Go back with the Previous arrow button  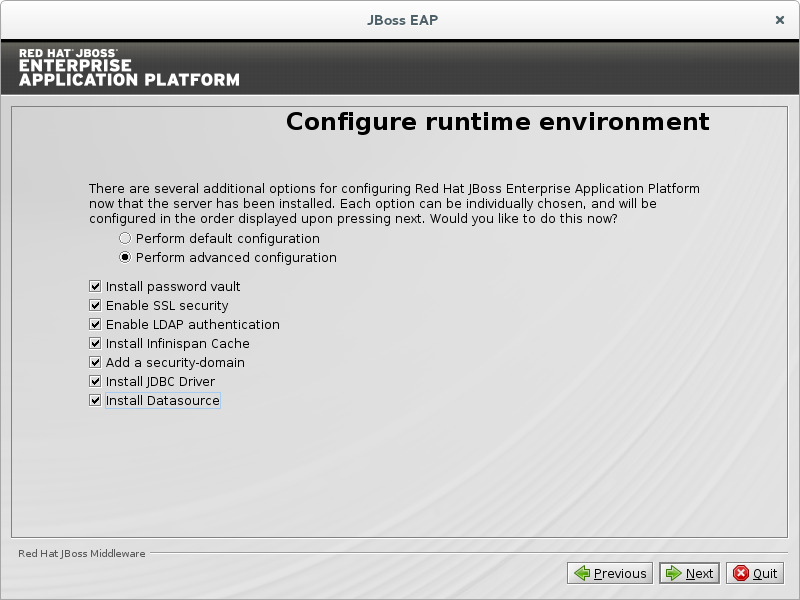tap(610, 573)
